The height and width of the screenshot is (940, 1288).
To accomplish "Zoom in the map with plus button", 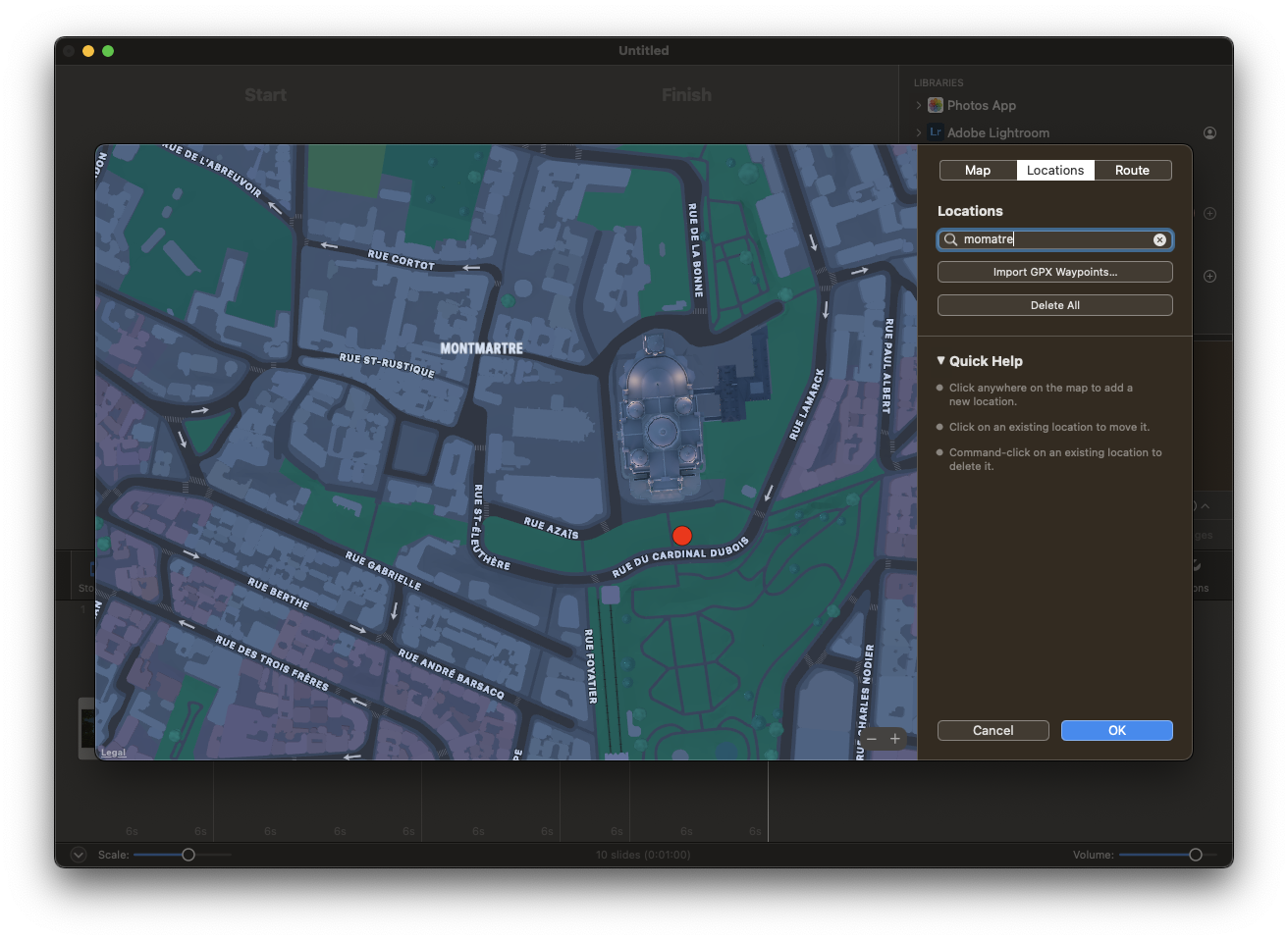I will 895,739.
